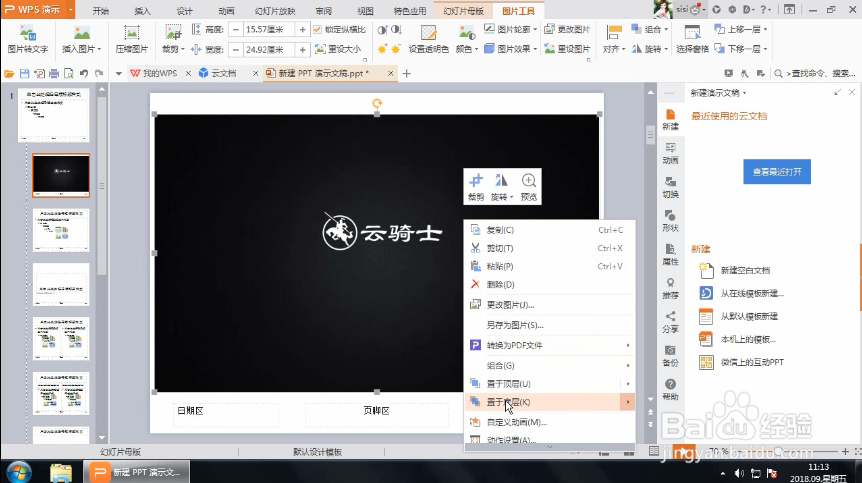The width and height of the screenshot is (862, 483).
Task: Open the 旋转 dropdown in ribbon
Action: point(666,49)
